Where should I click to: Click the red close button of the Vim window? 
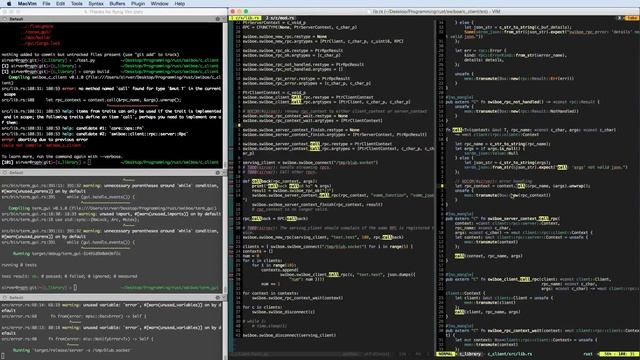233,11
